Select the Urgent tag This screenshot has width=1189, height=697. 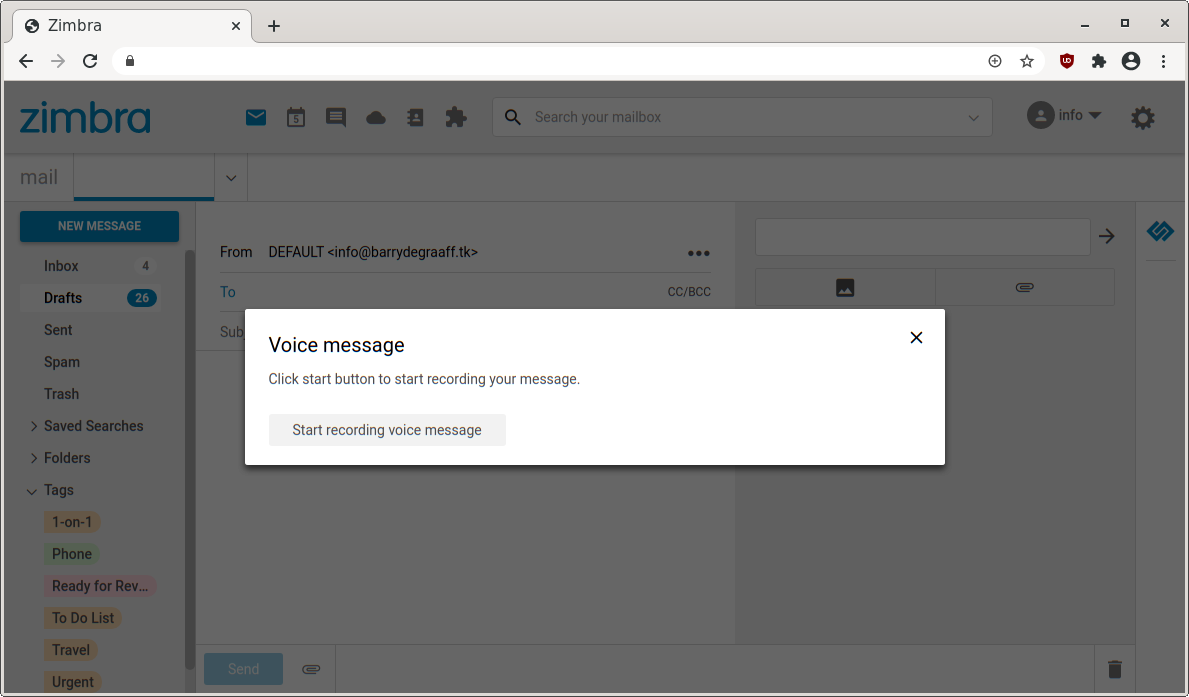click(x=73, y=681)
